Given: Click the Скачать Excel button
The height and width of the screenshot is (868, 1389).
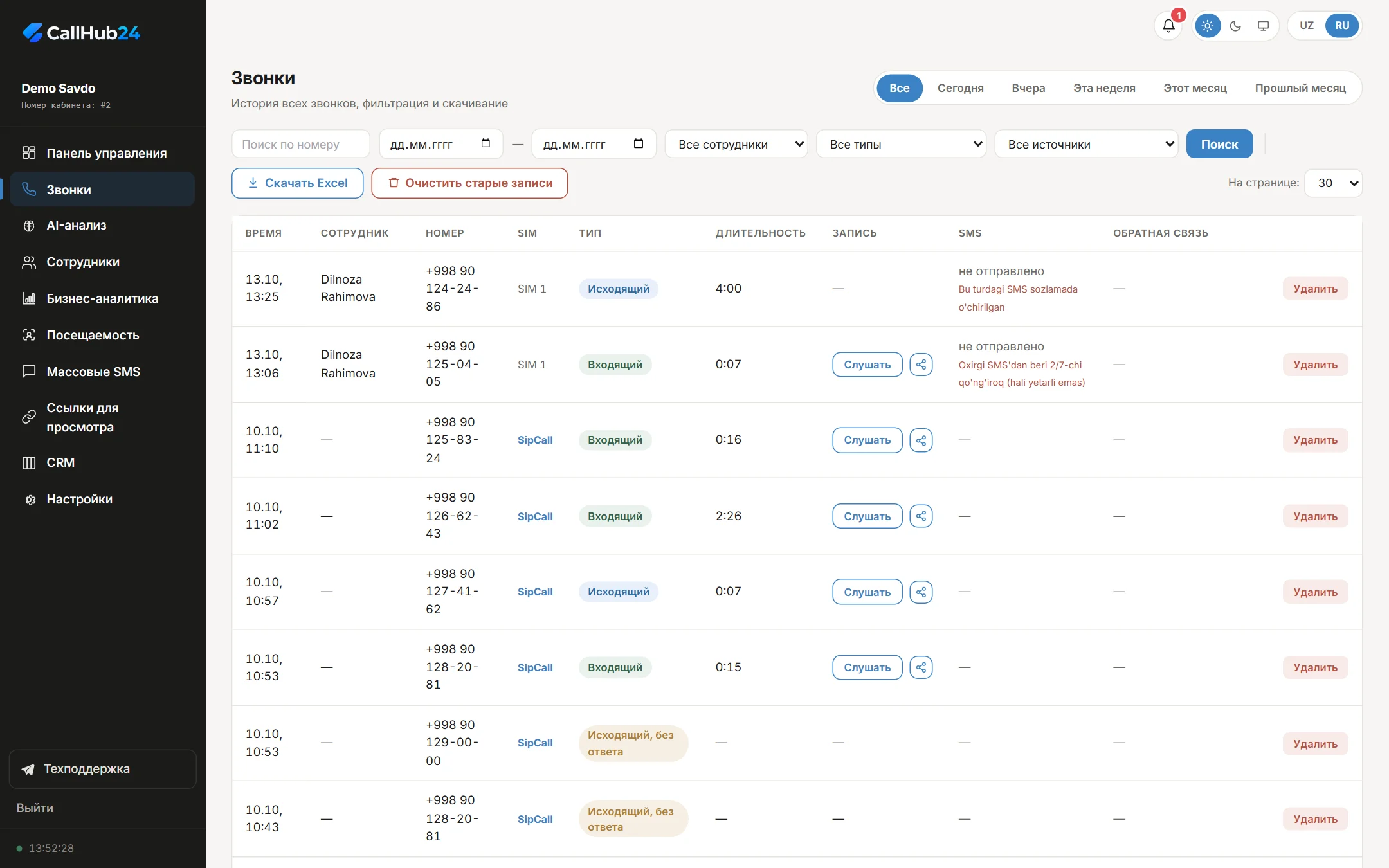Looking at the screenshot, I should coord(297,183).
